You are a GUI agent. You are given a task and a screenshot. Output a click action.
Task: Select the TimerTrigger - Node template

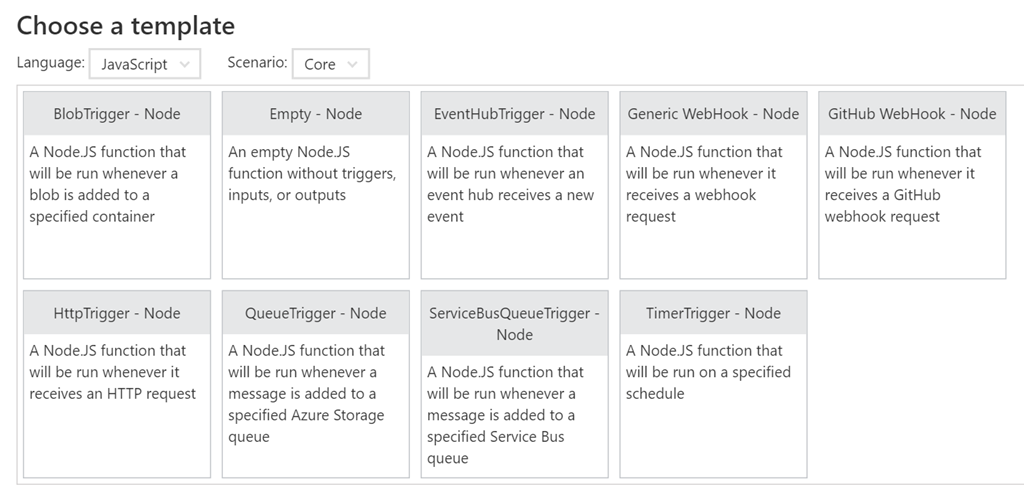point(713,313)
